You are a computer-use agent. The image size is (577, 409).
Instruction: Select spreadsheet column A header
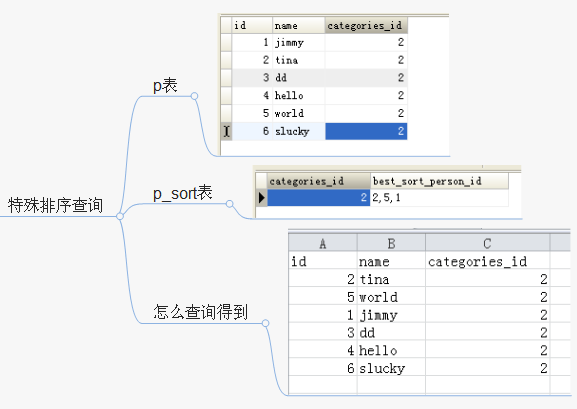point(323,243)
